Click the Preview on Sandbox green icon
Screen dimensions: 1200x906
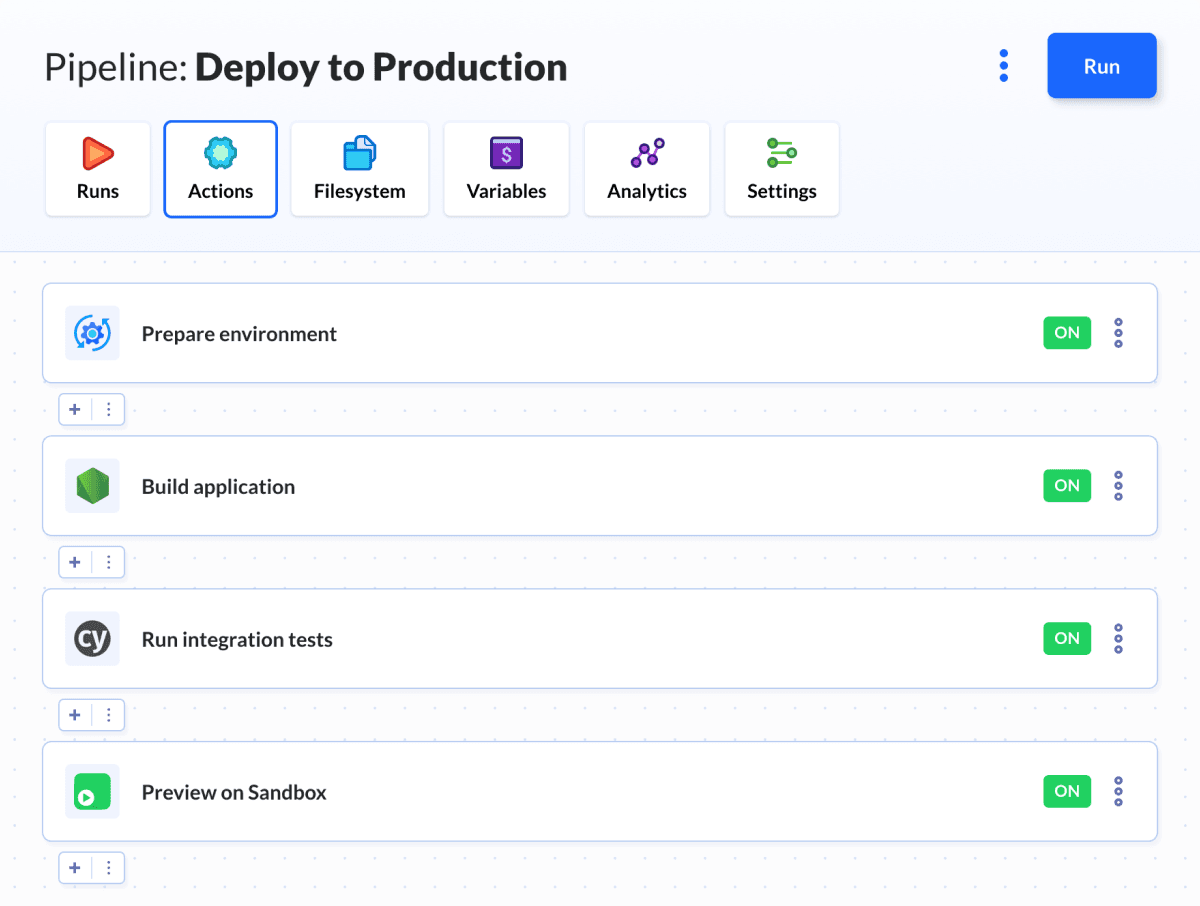[92, 792]
